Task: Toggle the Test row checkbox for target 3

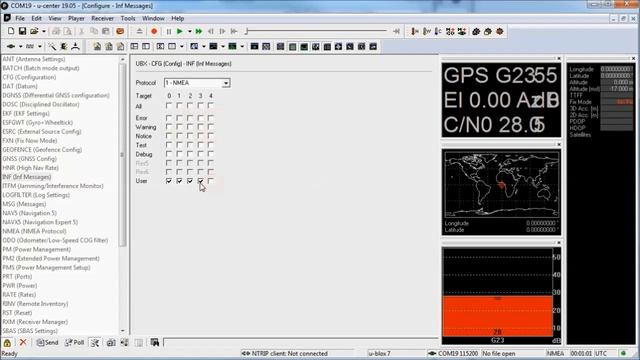Action: click(200, 145)
